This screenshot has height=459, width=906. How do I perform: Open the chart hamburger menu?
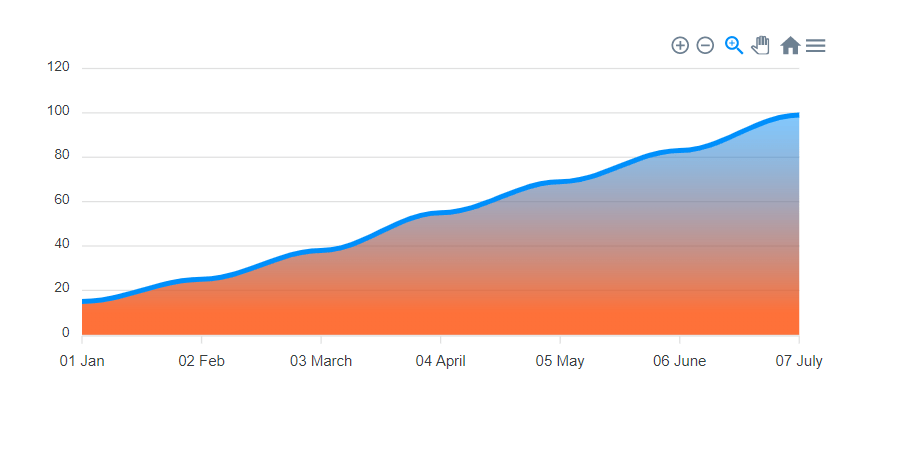(x=816, y=45)
